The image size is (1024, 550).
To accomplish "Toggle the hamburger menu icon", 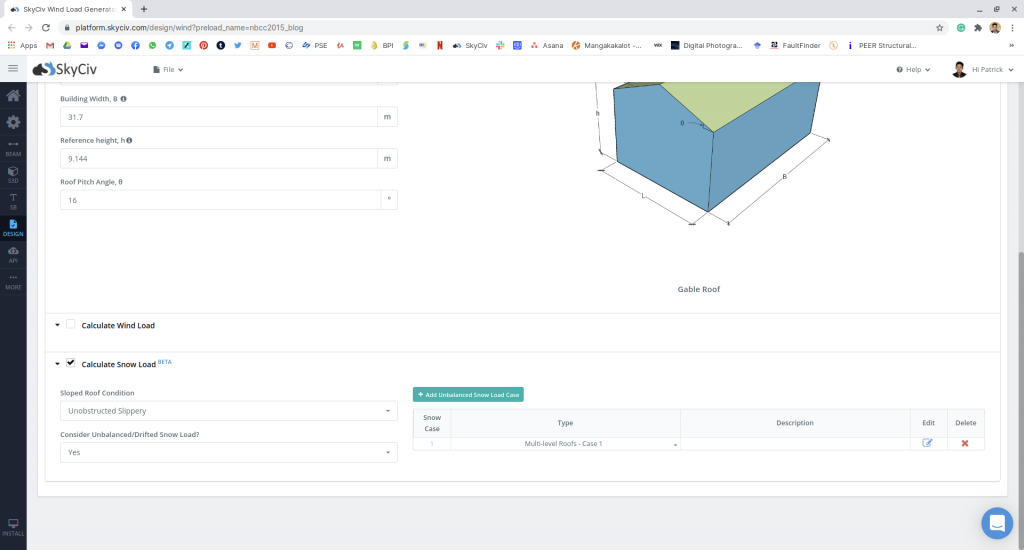I will 13,69.
